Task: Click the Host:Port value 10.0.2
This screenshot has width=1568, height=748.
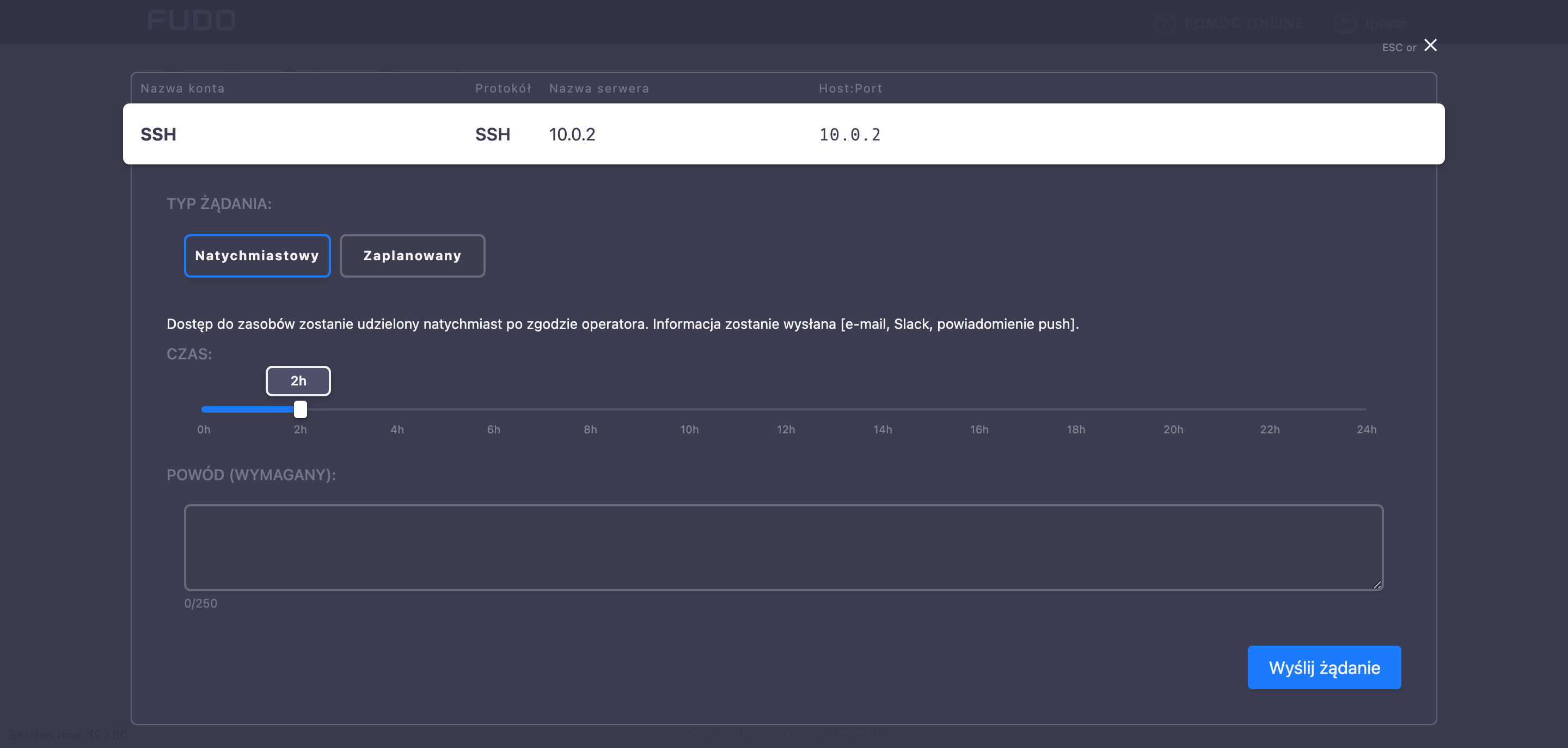Action: pos(849,134)
